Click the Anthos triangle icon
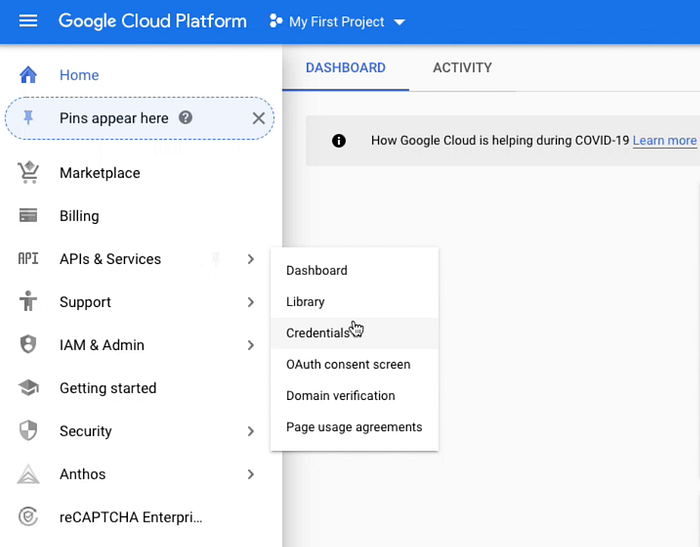 click(x=28, y=474)
